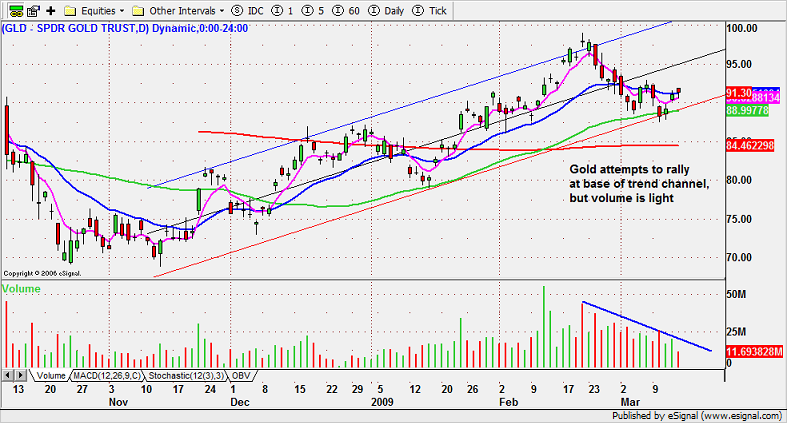787x423 pixels.
Task: Click the plus crosshair icon
Action: pyautogui.click(x=51, y=11)
